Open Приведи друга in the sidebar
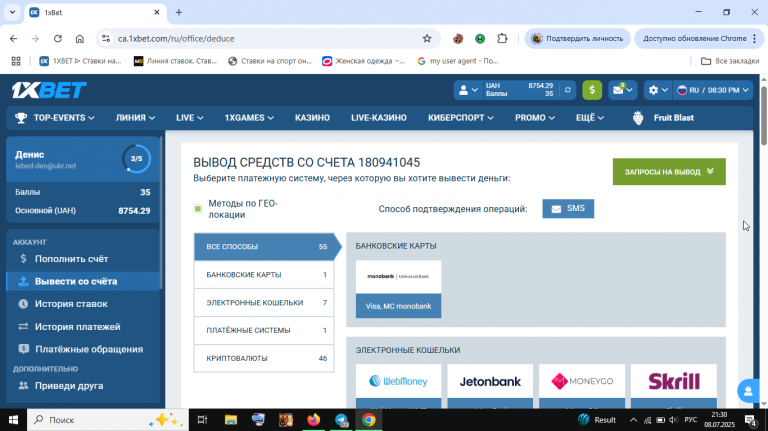The image size is (768, 431). coord(83,386)
